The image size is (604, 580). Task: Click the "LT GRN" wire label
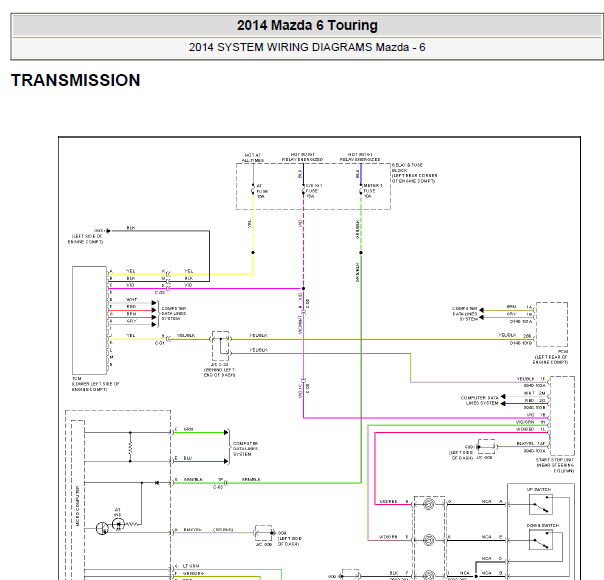pos(191,566)
